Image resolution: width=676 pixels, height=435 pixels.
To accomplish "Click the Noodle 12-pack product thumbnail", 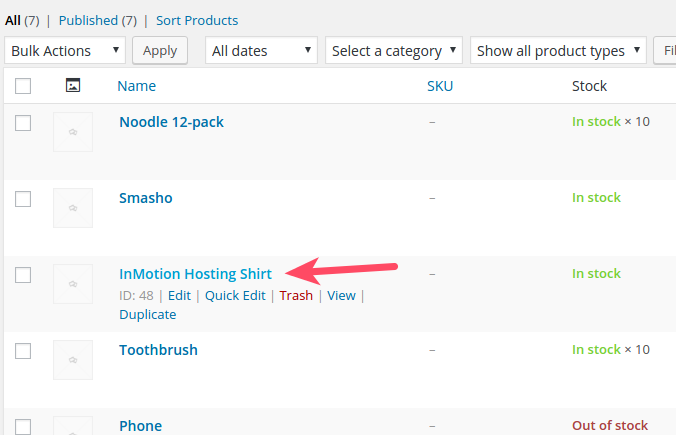I will click(72, 132).
